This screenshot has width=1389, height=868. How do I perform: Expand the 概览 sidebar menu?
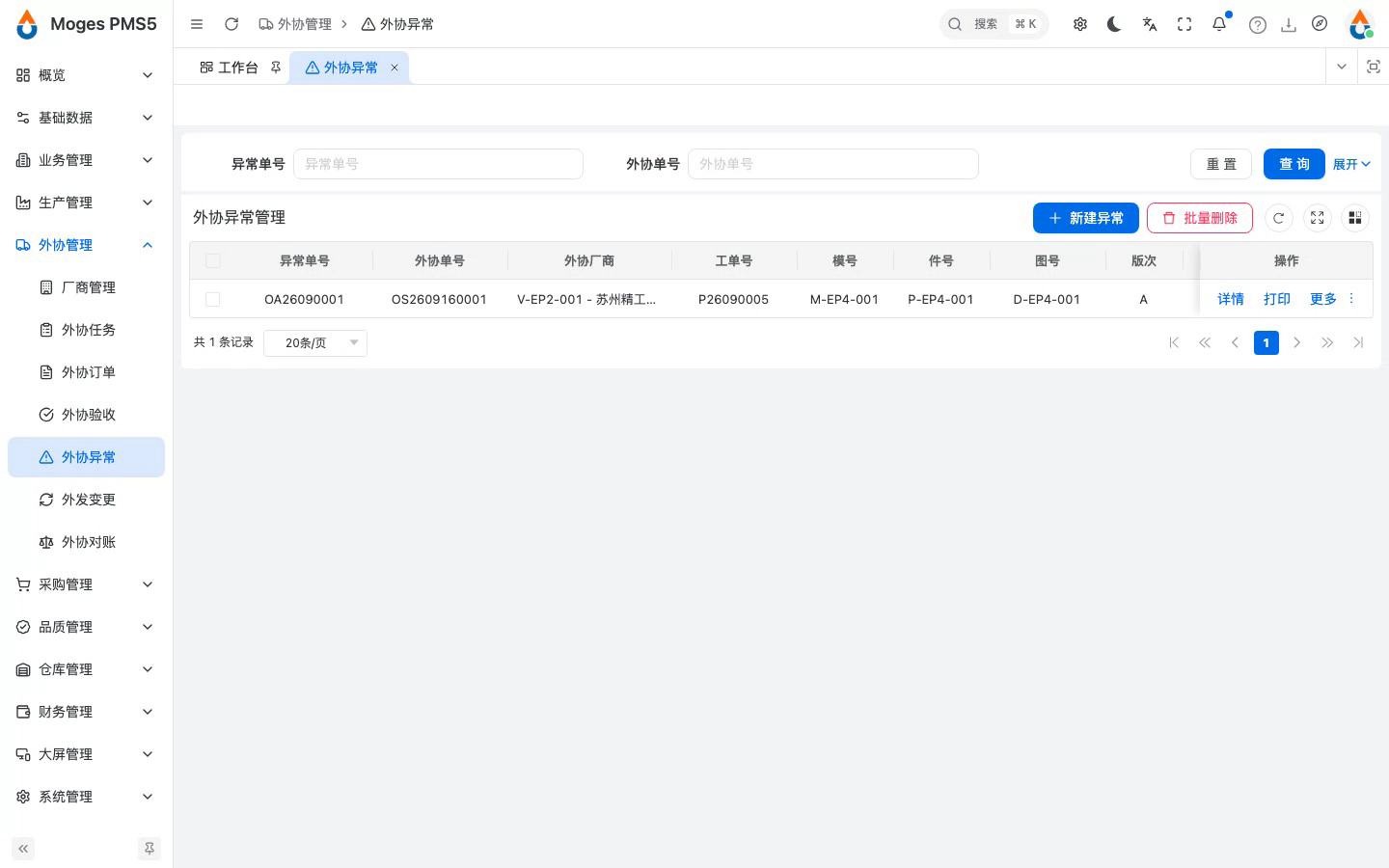(x=86, y=75)
